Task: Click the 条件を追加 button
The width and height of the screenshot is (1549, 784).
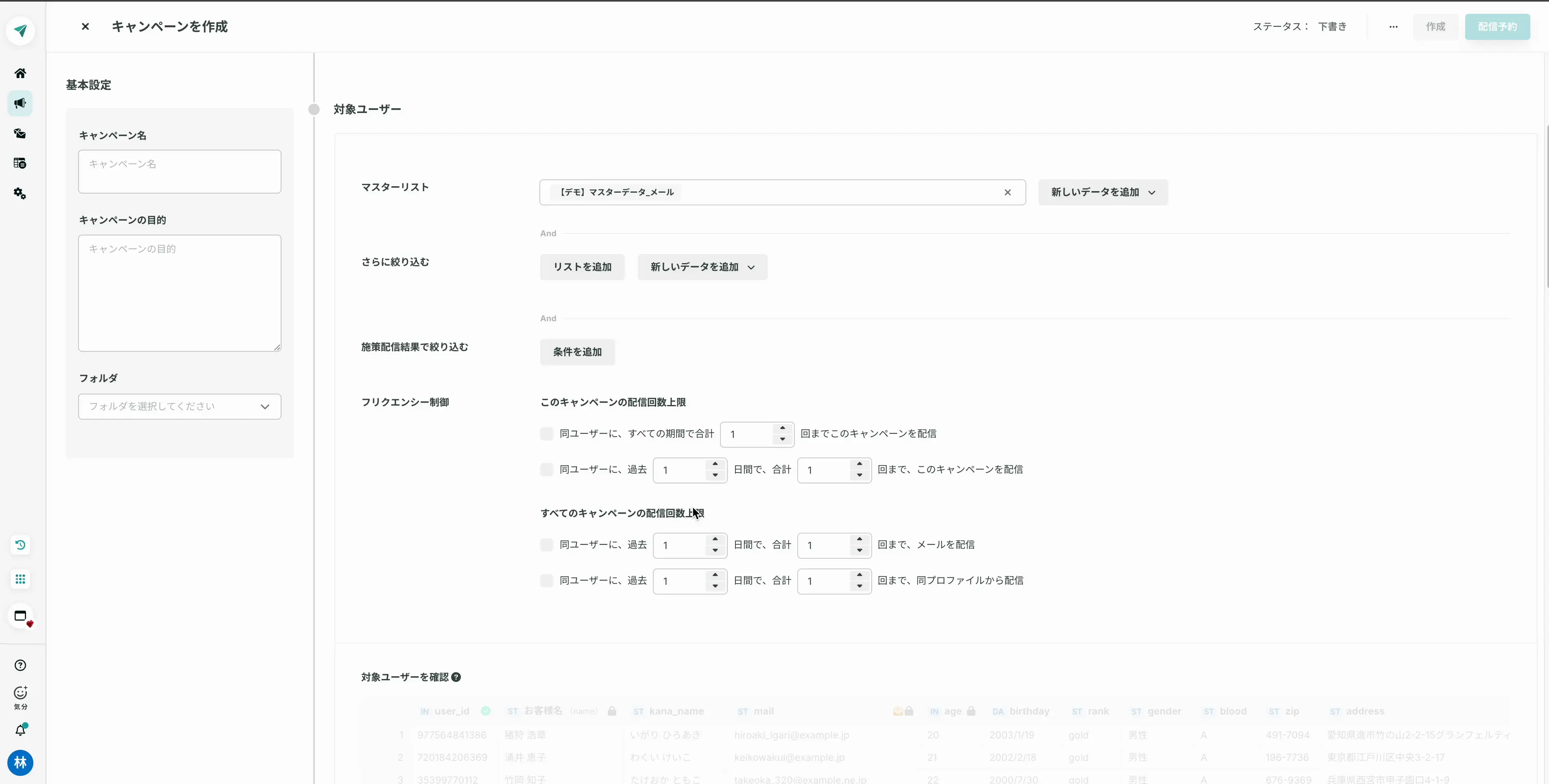Action: pos(577,352)
